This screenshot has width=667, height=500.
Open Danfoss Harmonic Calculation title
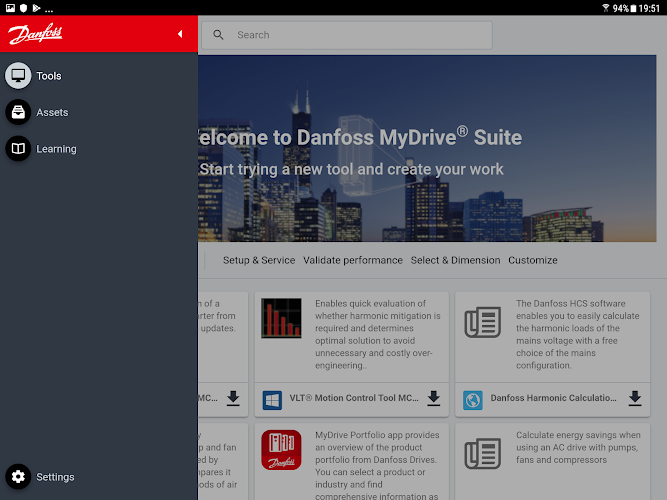click(x=553, y=398)
